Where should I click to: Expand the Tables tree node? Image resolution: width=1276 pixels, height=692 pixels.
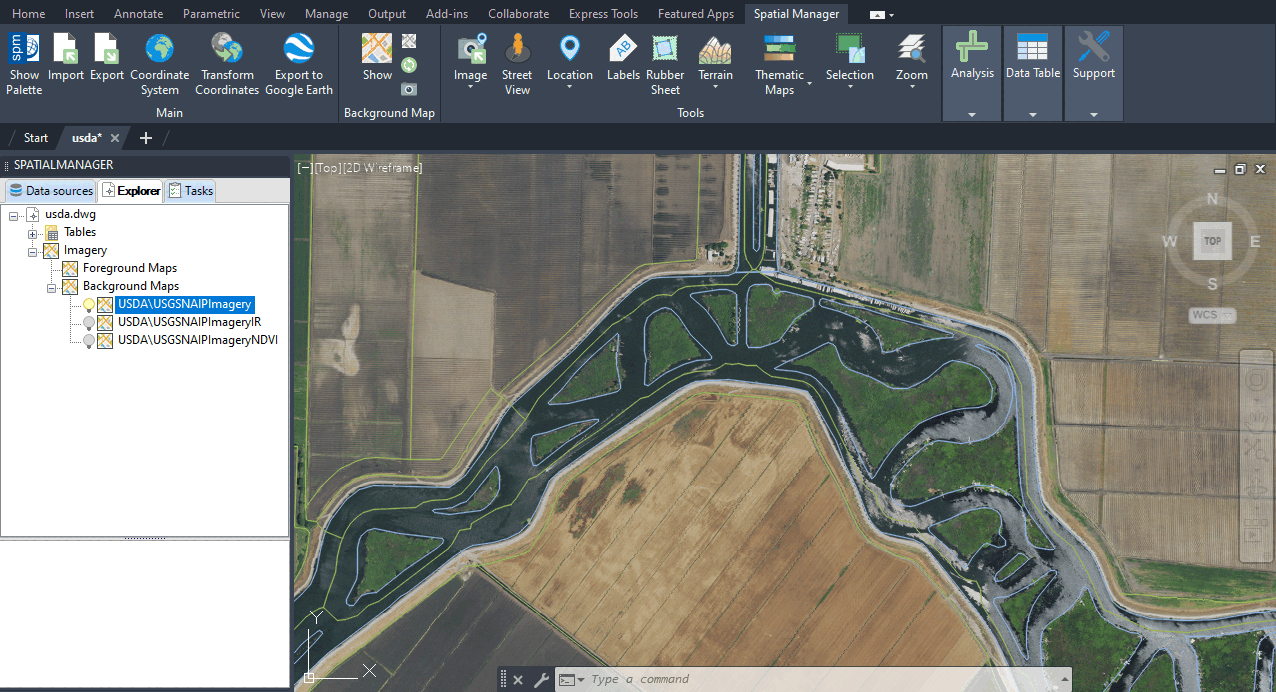click(32, 233)
